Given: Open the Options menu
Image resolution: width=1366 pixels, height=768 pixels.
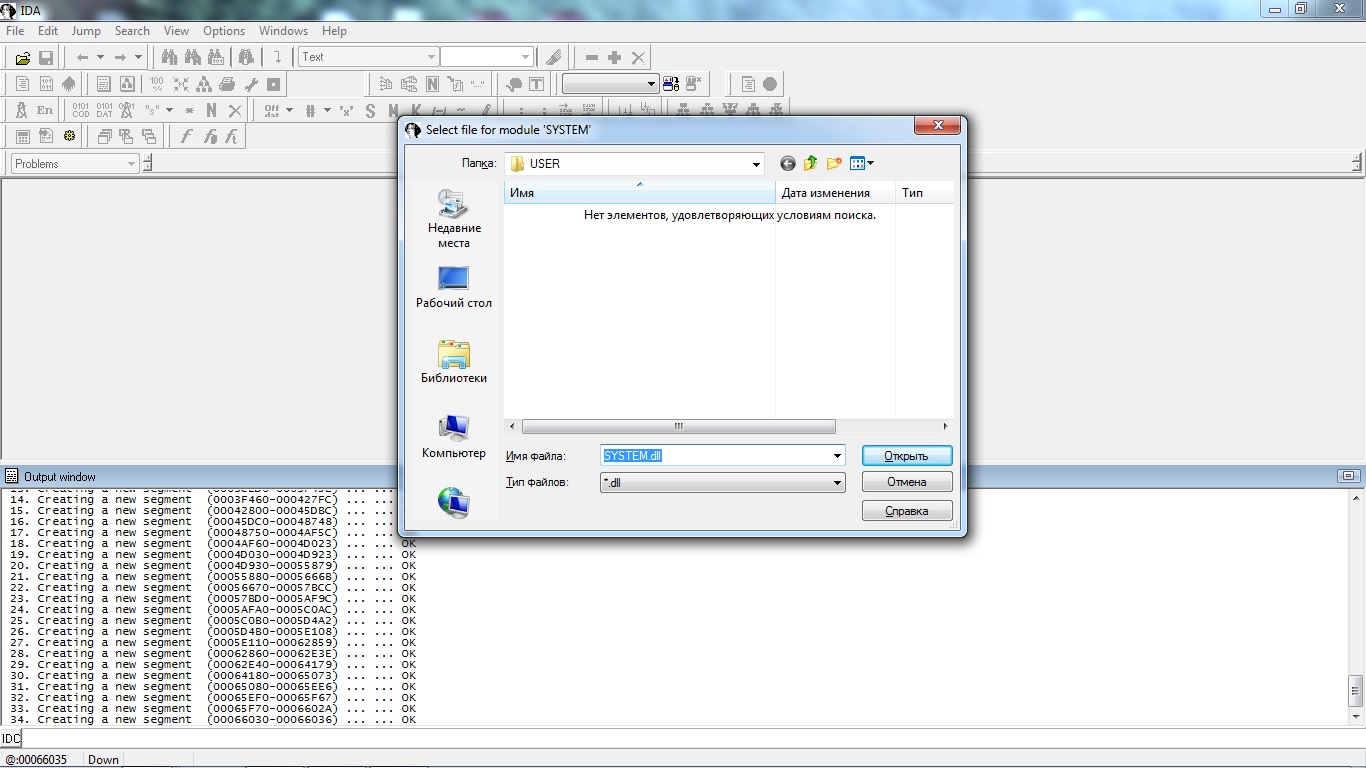Looking at the screenshot, I should tap(224, 31).
